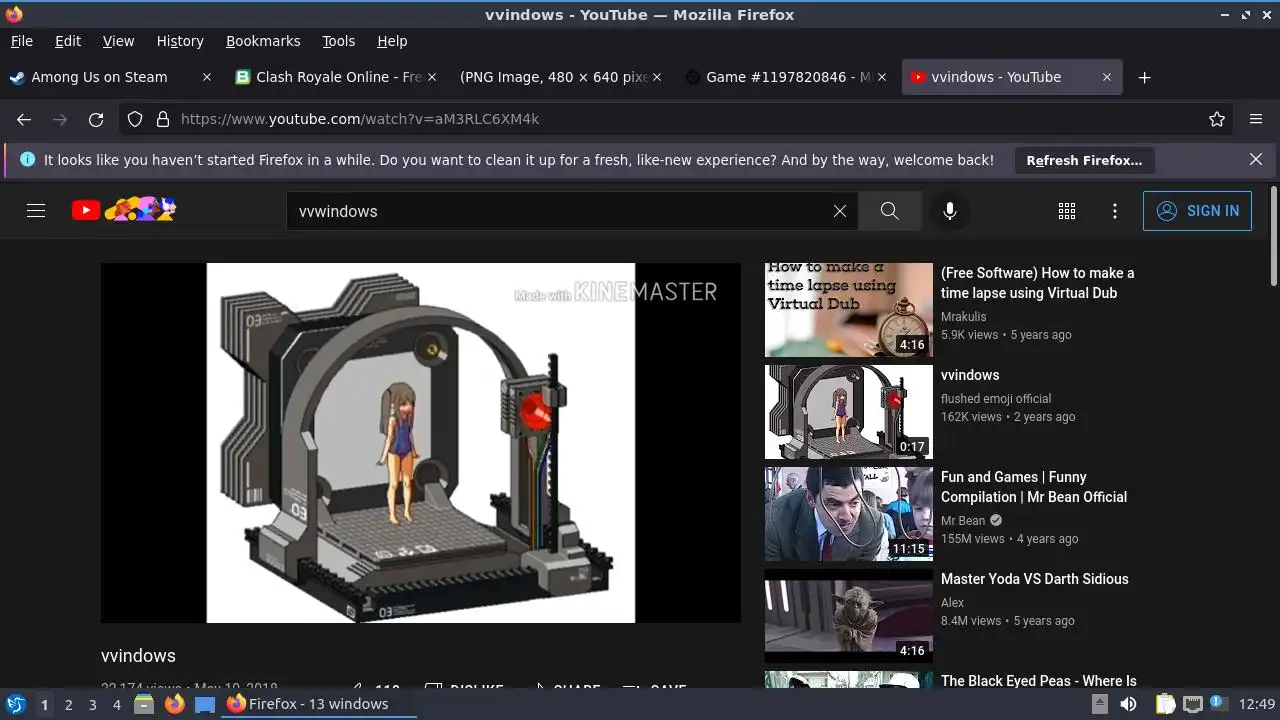Open '(Free Software) How to make a time lapse' title
1280x720 pixels.
coord(1038,283)
